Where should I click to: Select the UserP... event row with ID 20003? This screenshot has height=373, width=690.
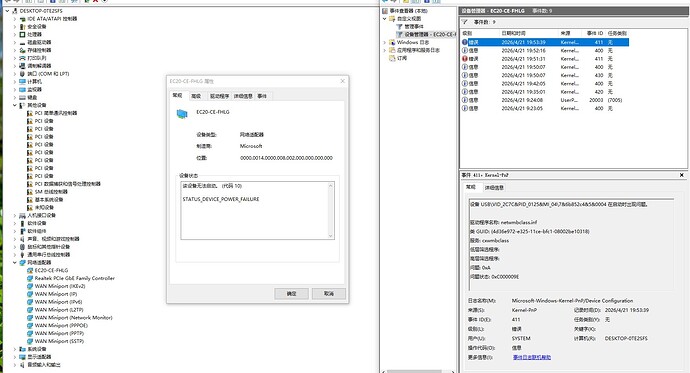[x=545, y=100]
